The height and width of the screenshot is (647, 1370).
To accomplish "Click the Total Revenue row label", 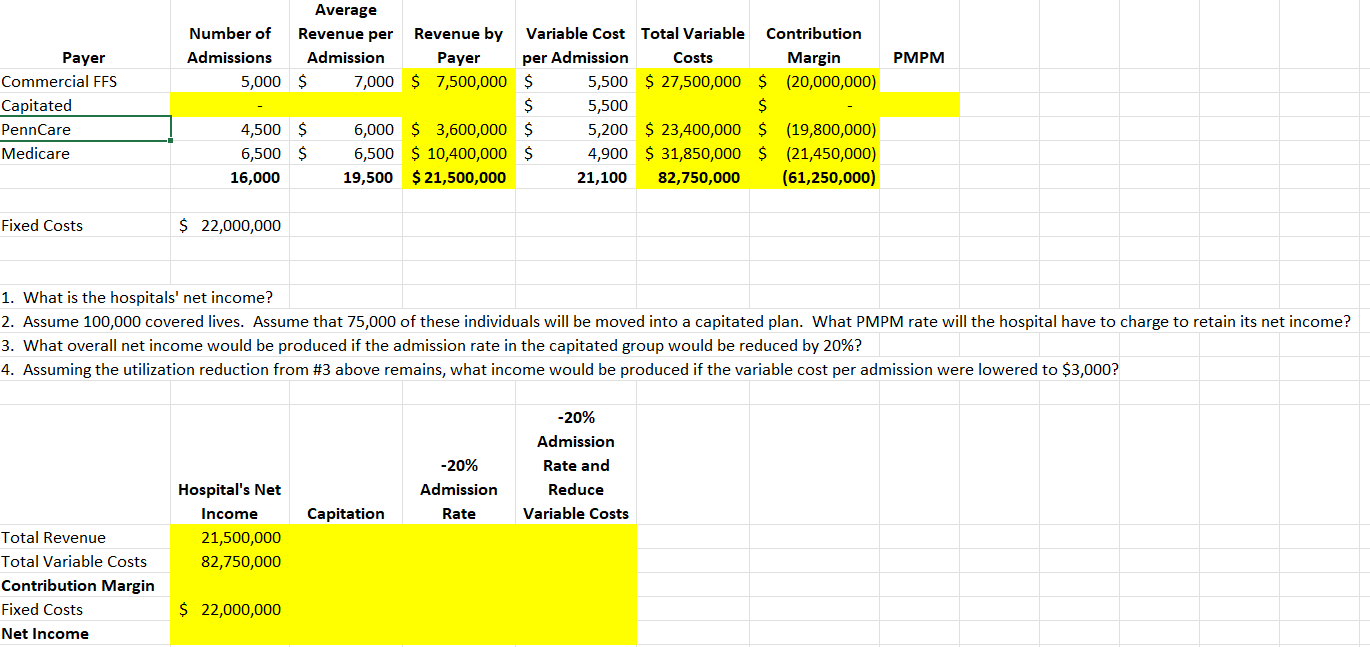I will (x=53, y=537).
